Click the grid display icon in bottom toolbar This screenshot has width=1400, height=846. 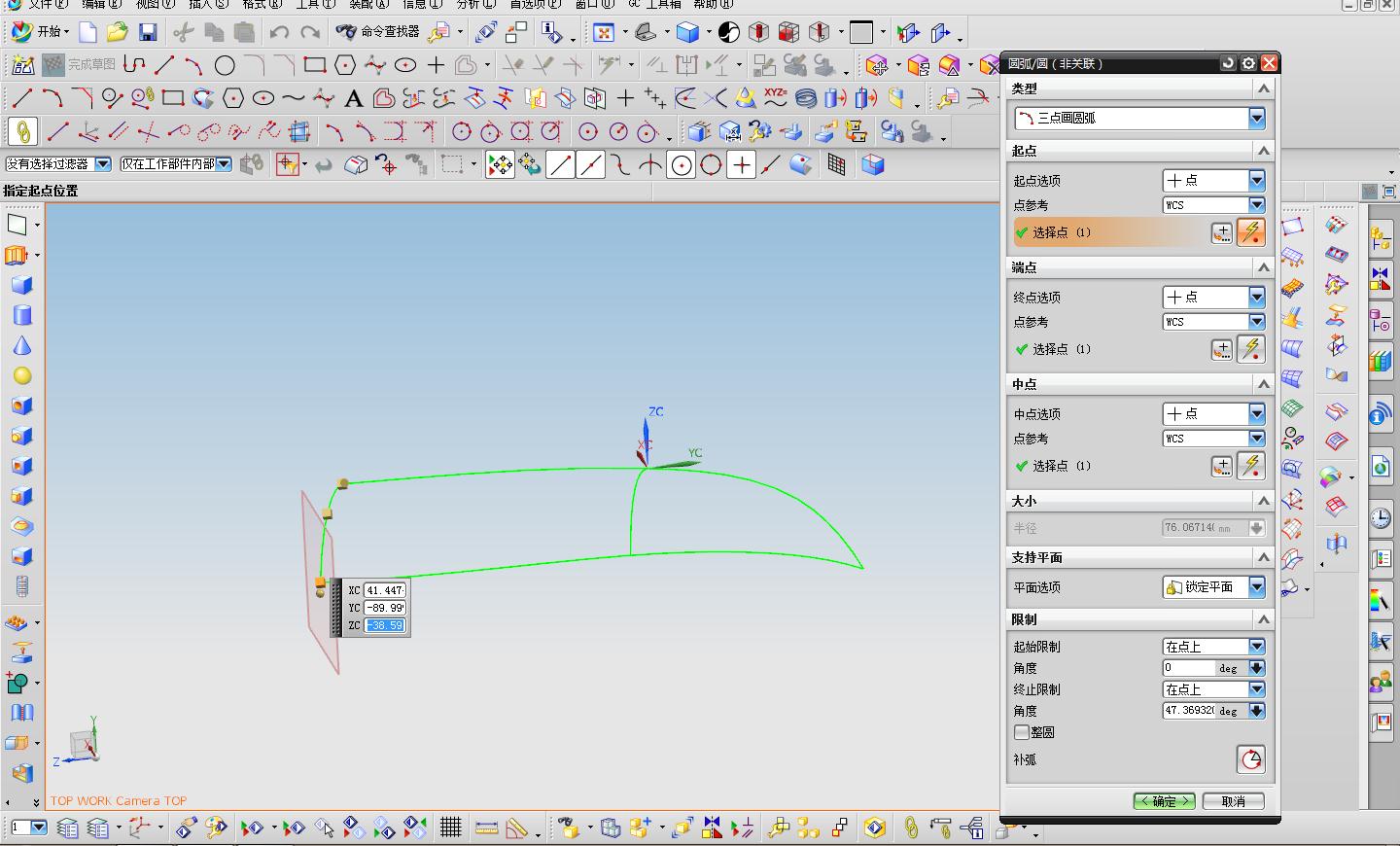(450, 828)
